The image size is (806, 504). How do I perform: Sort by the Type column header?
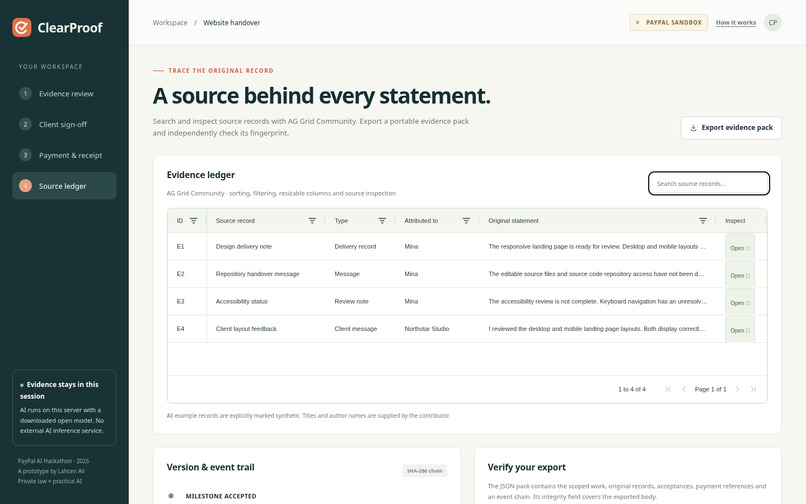[x=341, y=221]
